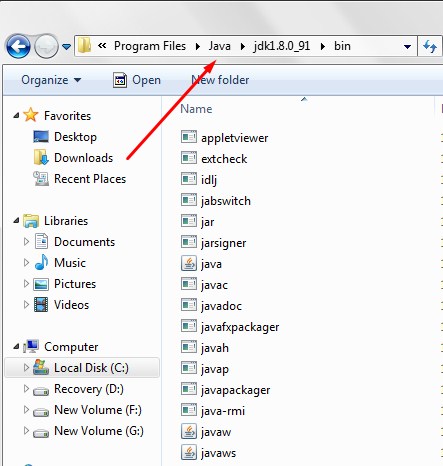Click the New folder button

[220, 80]
